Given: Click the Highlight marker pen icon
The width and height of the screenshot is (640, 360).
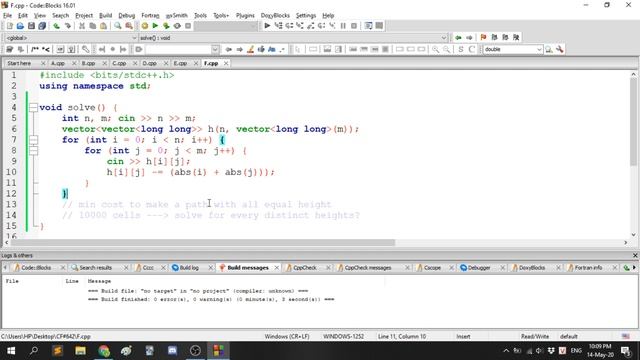Looking at the screenshot, I should (x=251, y=49).
